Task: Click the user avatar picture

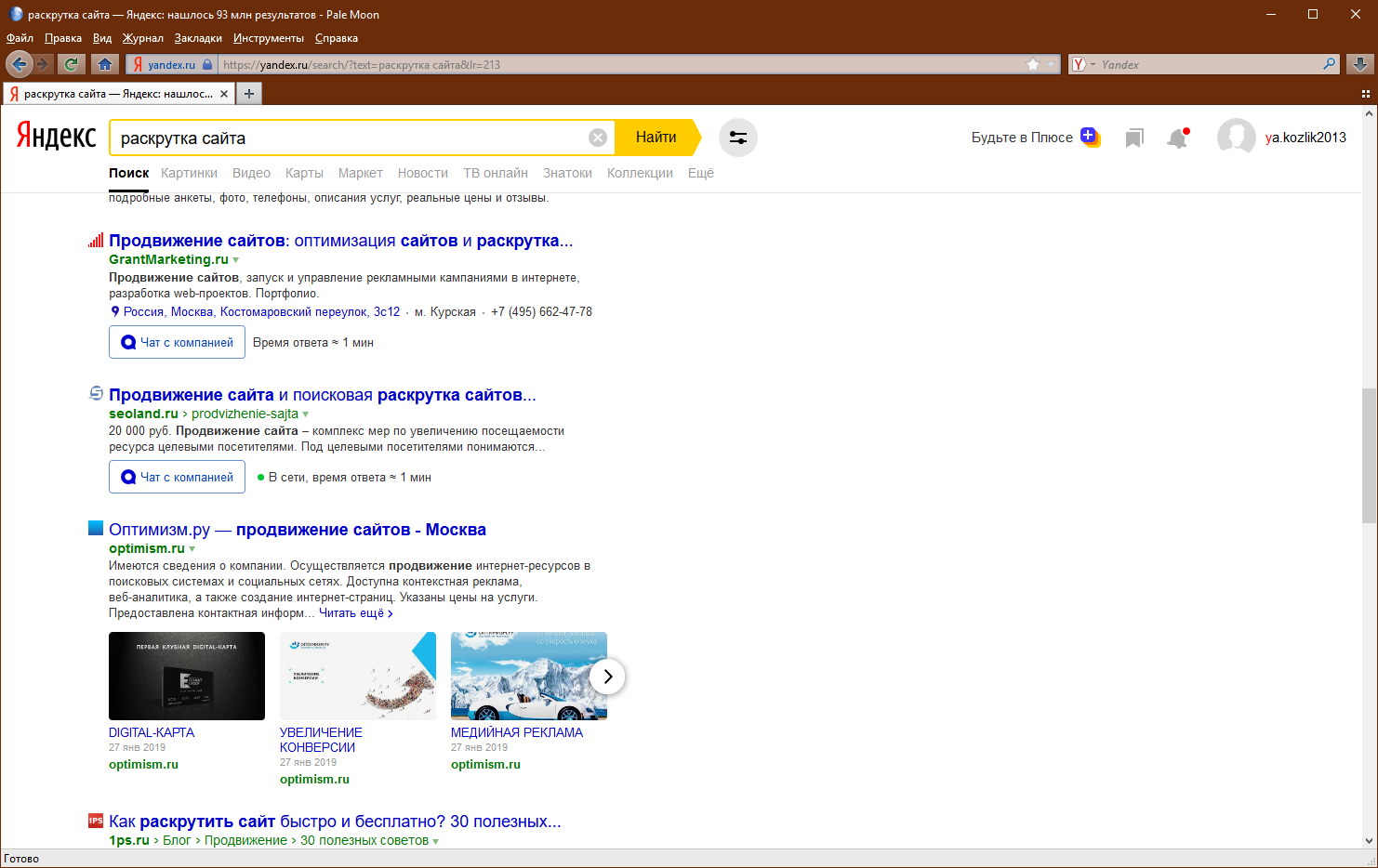Action: (1237, 138)
